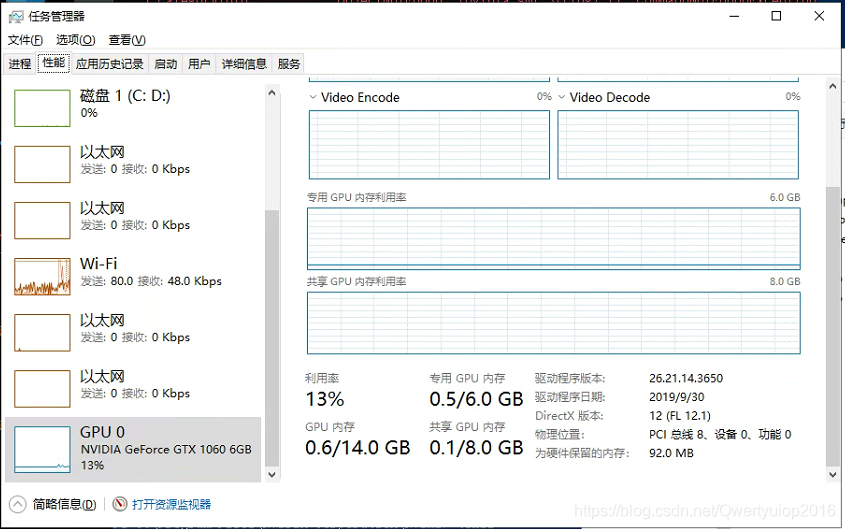Minimize the Task Manager window
The image size is (845, 529).
pos(734,16)
